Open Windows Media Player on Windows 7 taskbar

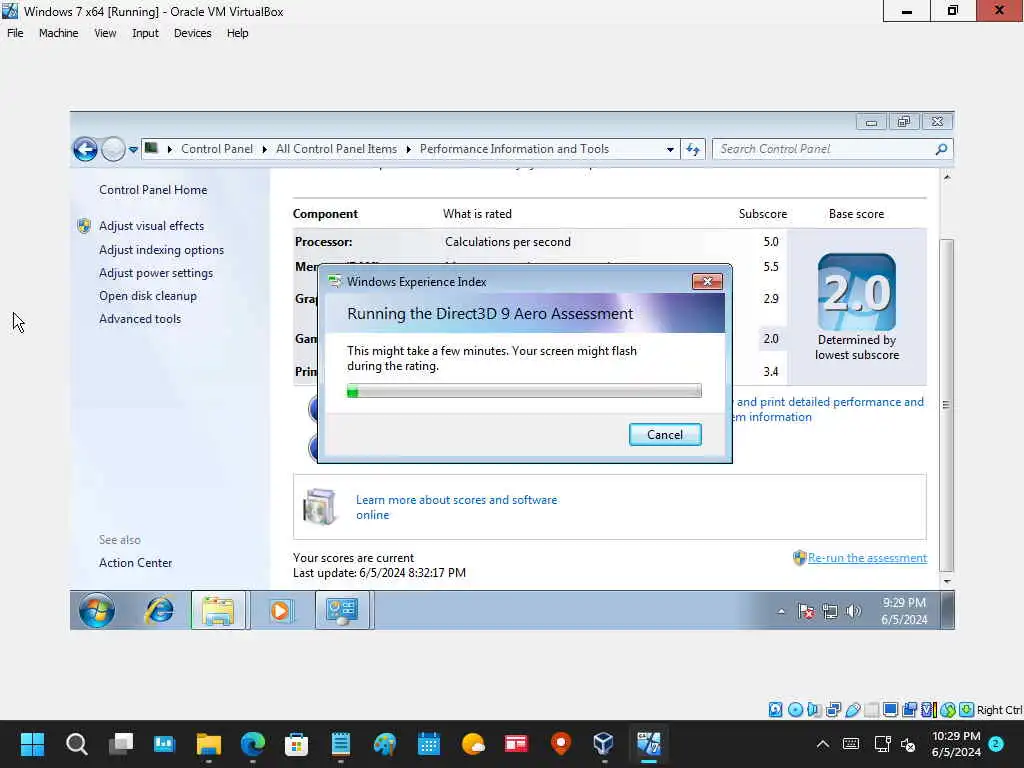tap(280, 611)
